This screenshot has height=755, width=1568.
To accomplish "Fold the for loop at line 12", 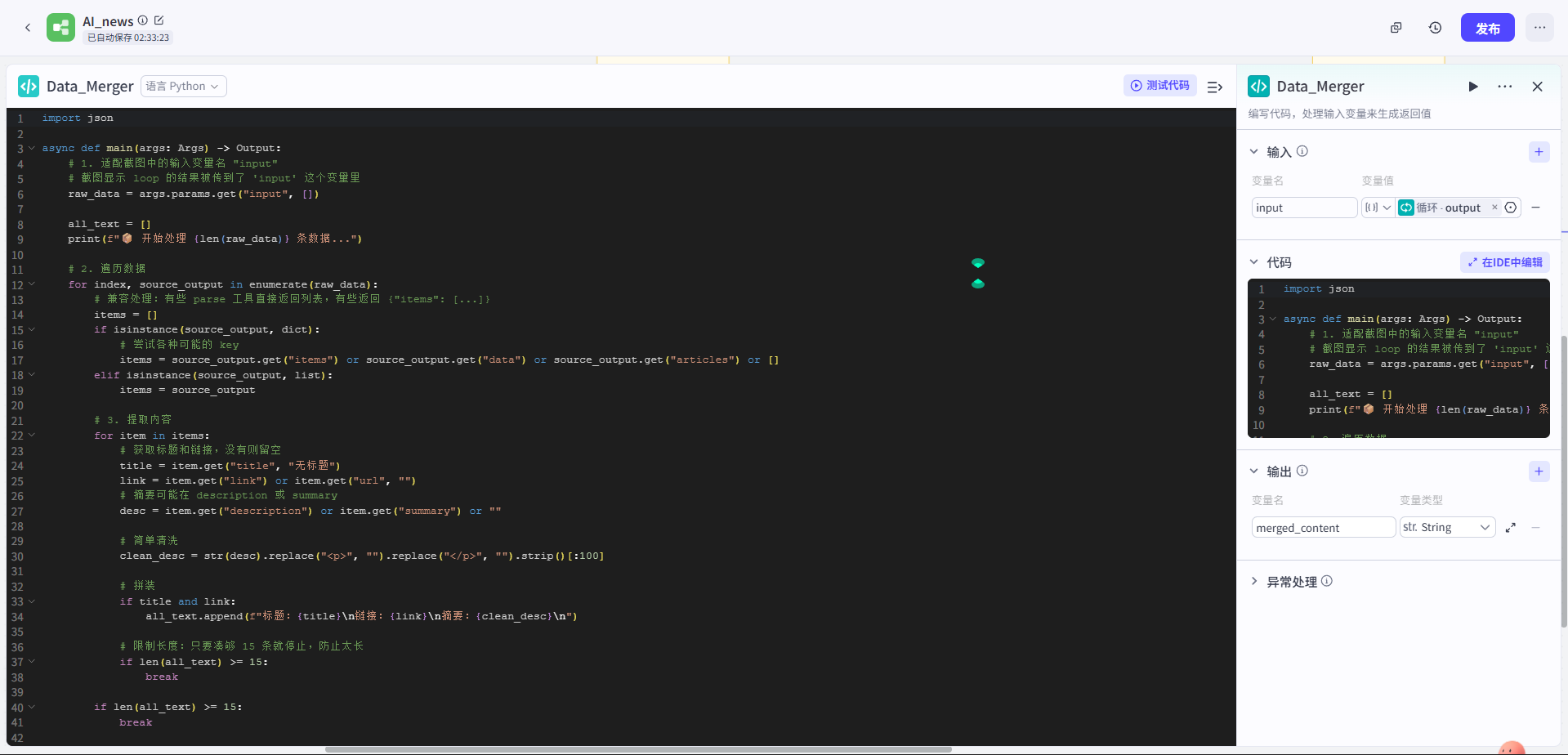I will pos(32,284).
